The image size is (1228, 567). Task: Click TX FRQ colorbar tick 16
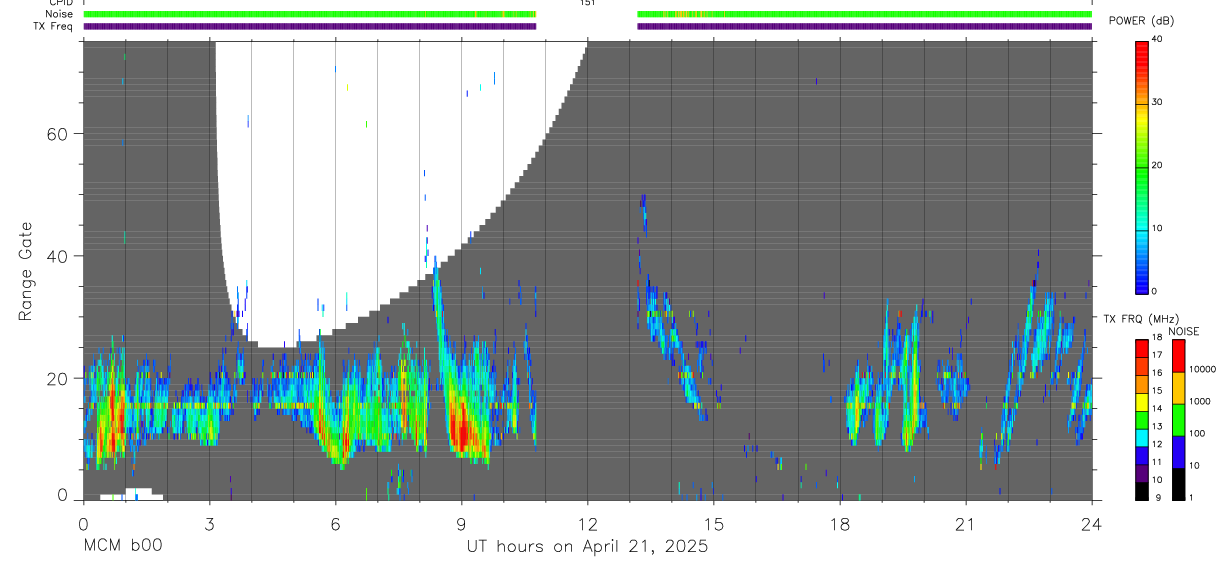point(1159,373)
